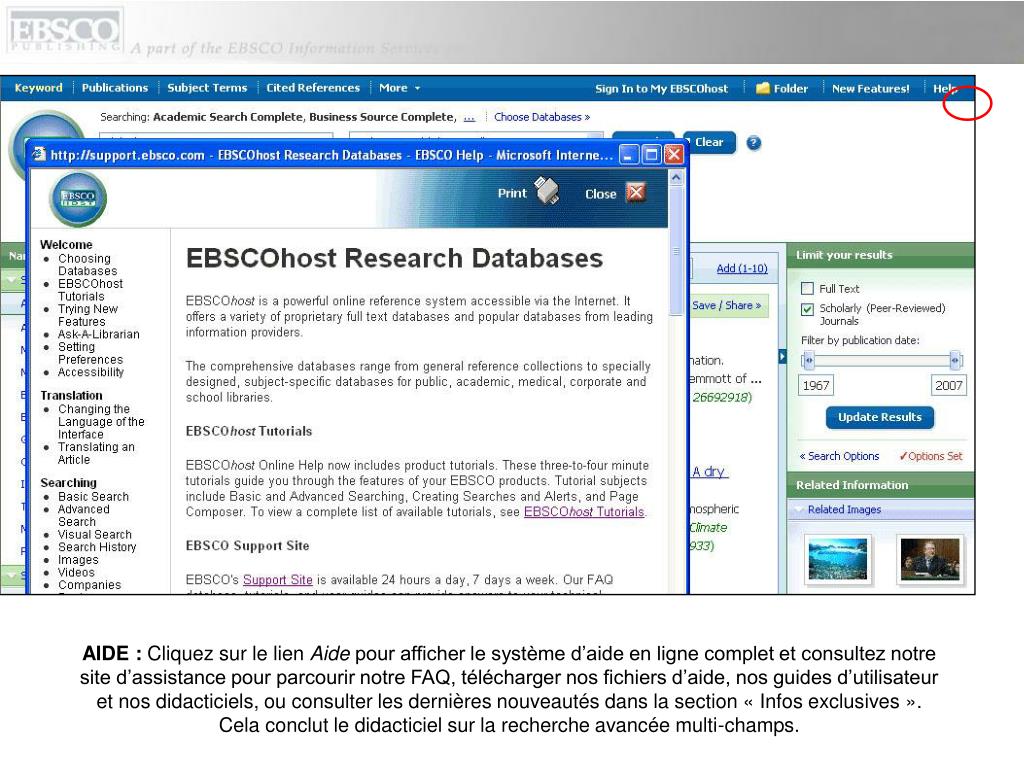Maximize the EBSCO Help window
Screen dimensions: 1024x768
651,155
